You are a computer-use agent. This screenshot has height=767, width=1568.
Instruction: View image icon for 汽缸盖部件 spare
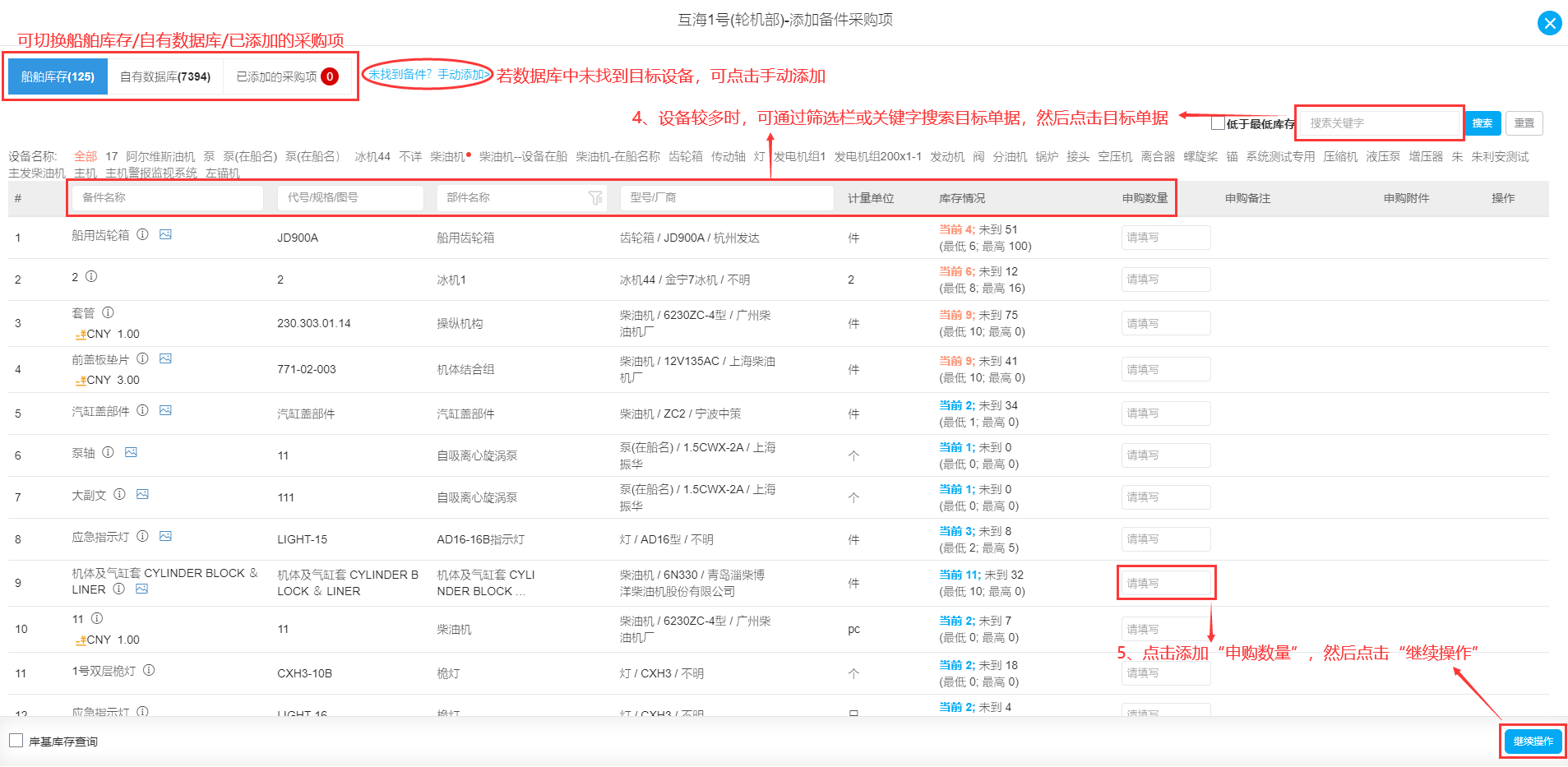165,410
